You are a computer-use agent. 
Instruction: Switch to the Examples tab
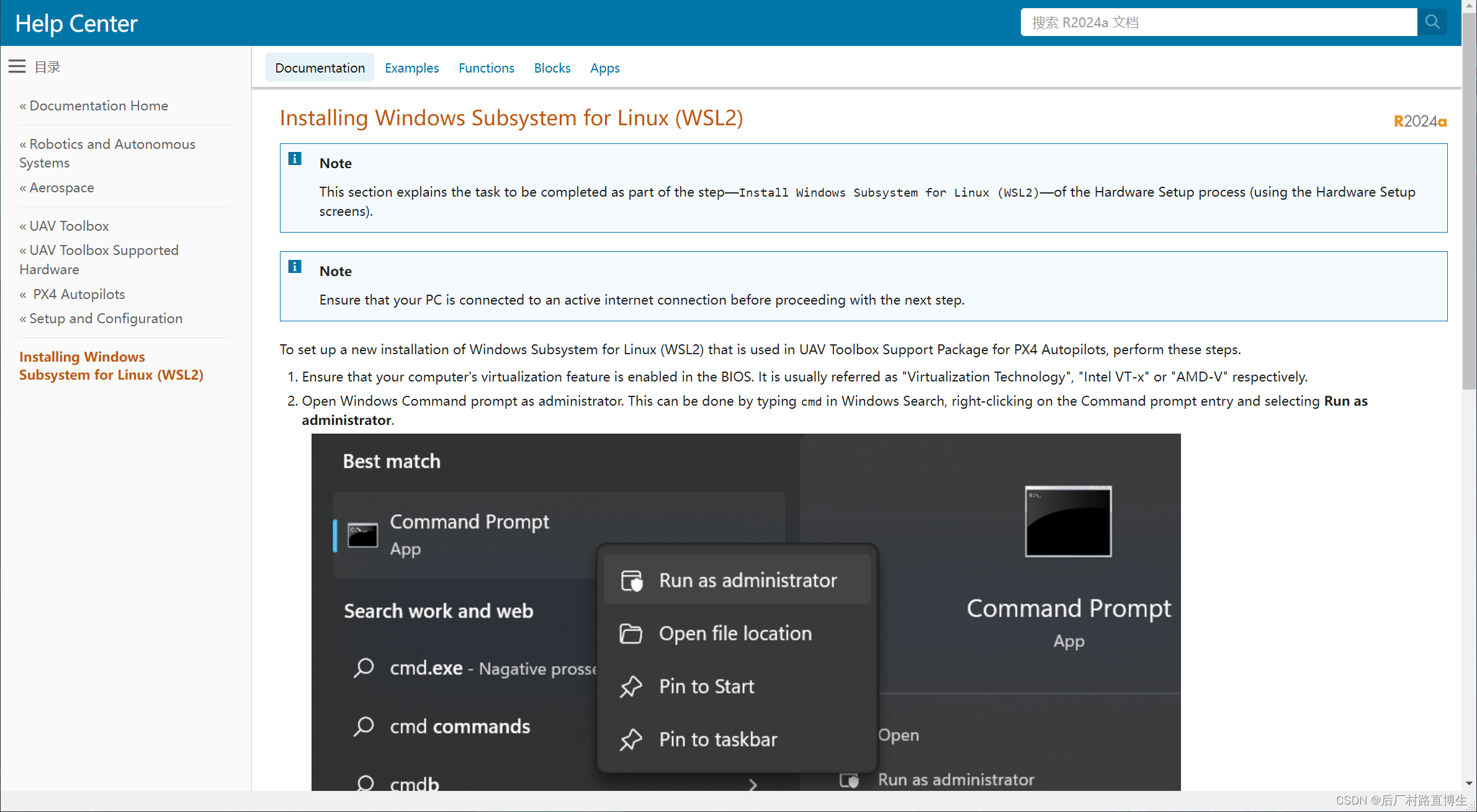[x=411, y=68]
